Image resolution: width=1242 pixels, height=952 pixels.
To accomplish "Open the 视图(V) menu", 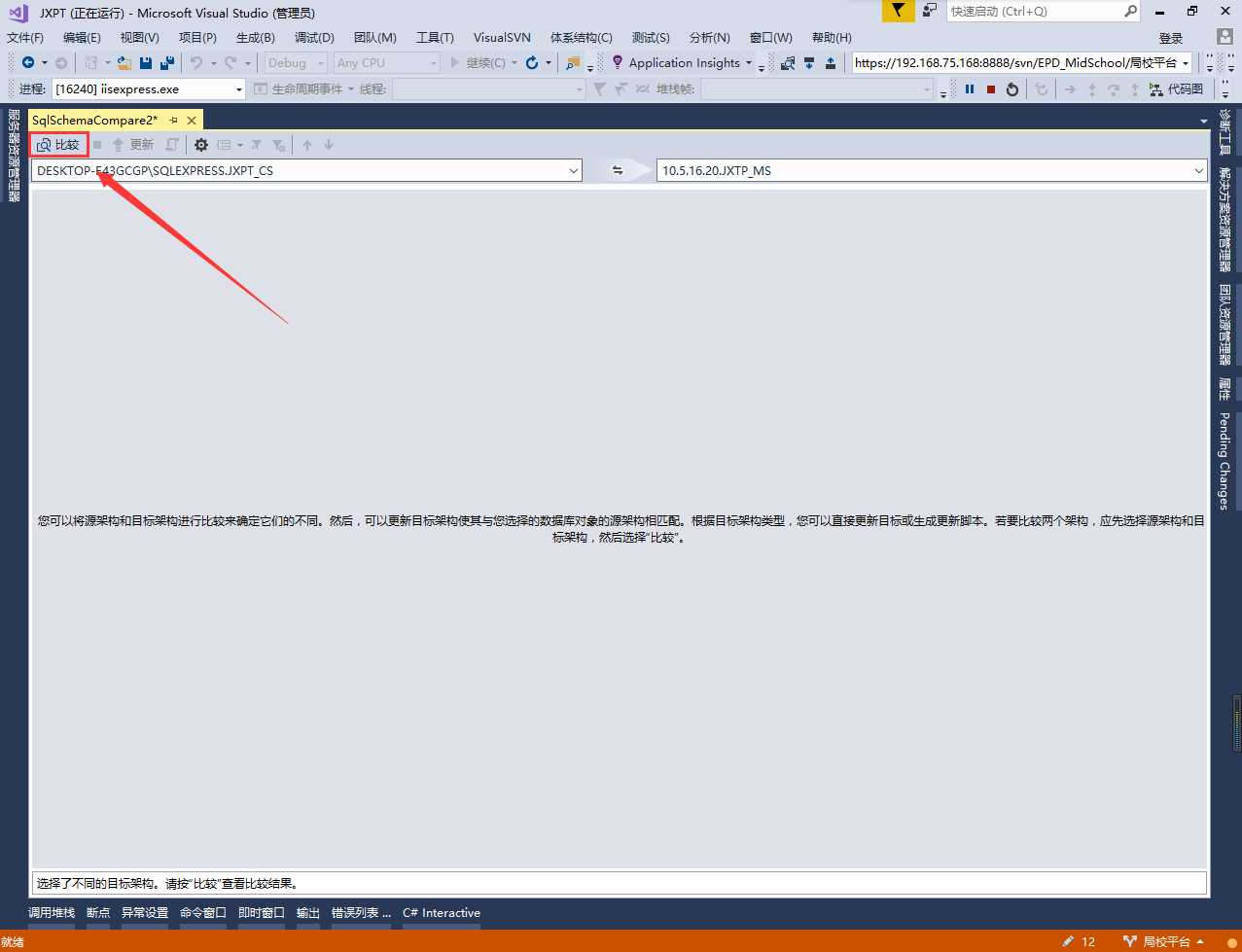I will point(140,37).
